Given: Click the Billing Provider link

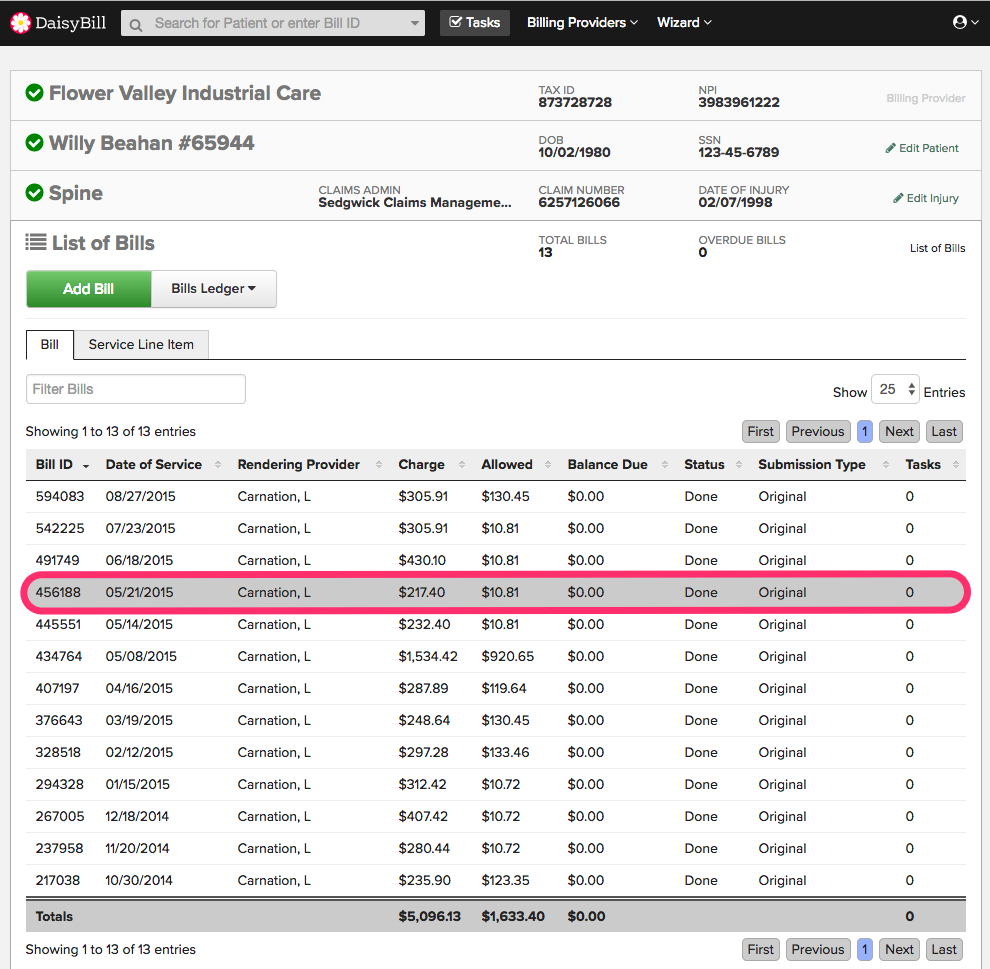Looking at the screenshot, I should (926, 98).
